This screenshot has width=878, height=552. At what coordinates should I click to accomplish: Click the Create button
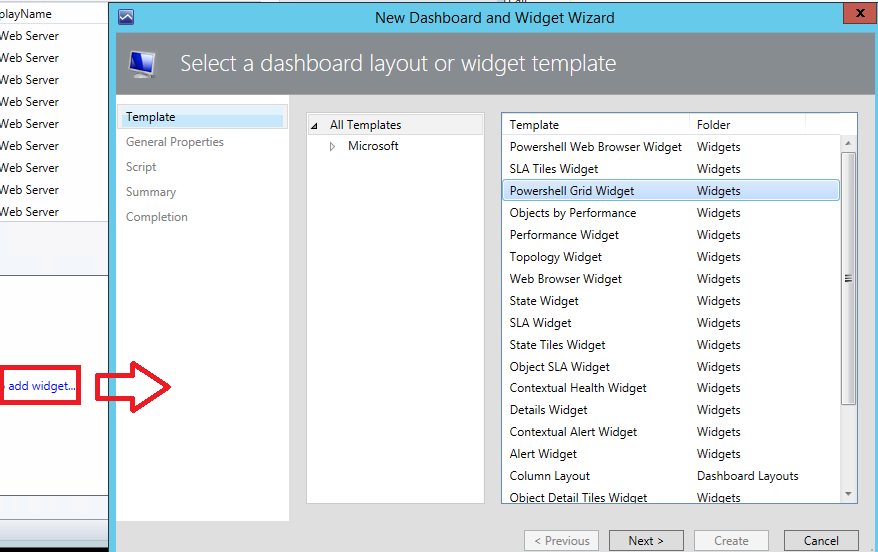[731, 540]
